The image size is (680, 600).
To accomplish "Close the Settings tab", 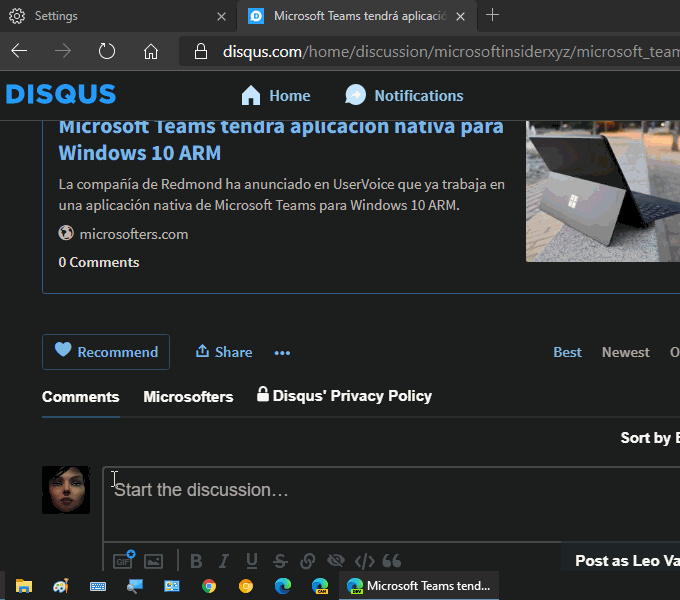I will [x=221, y=16].
